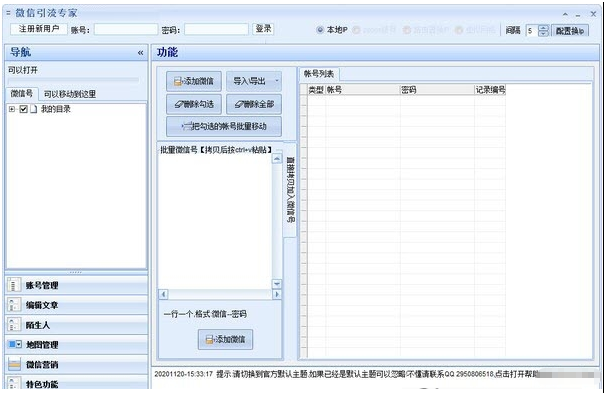Collapse the 导航 panel chevron
The height and width of the screenshot is (395, 606).
click(x=140, y=53)
